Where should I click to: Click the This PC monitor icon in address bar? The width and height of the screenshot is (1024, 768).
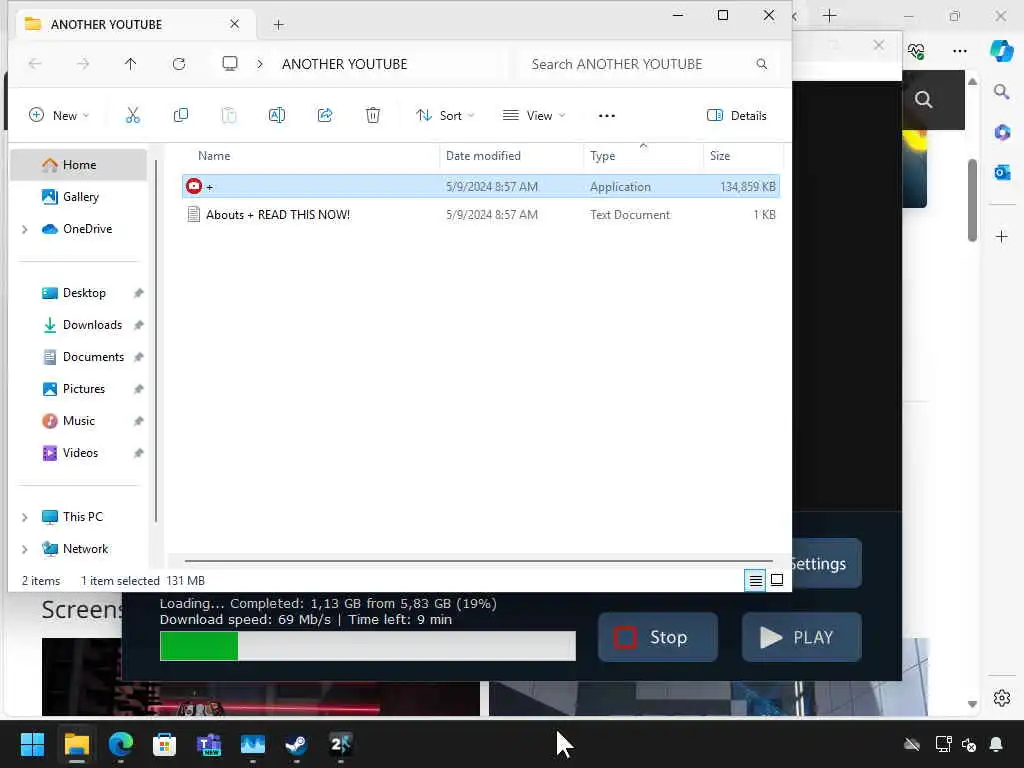pyautogui.click(x=230, y=63)
